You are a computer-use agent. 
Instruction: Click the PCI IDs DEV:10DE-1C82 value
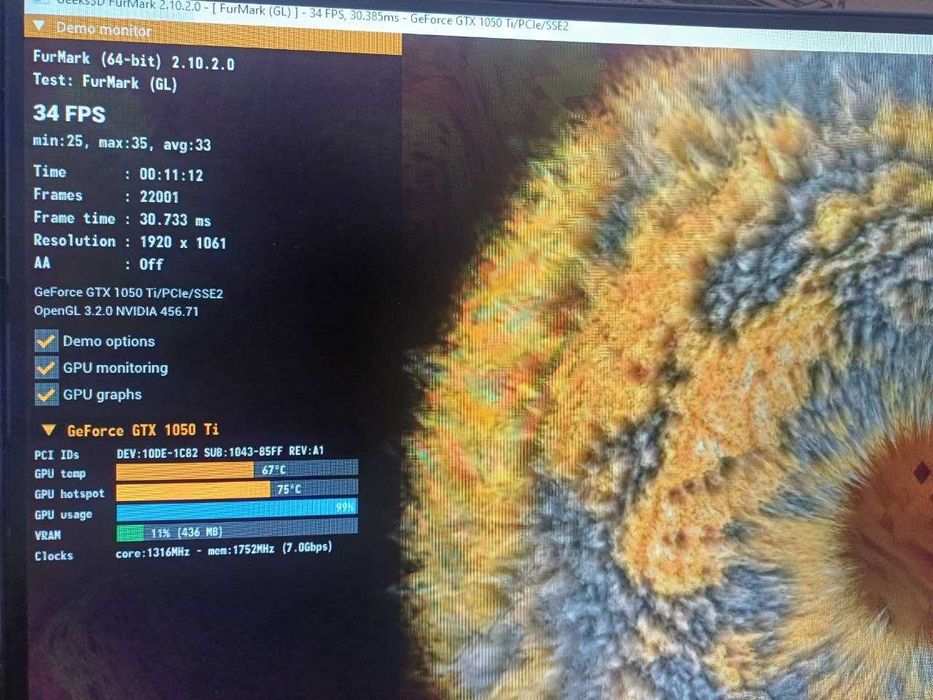tap(220, 452)
